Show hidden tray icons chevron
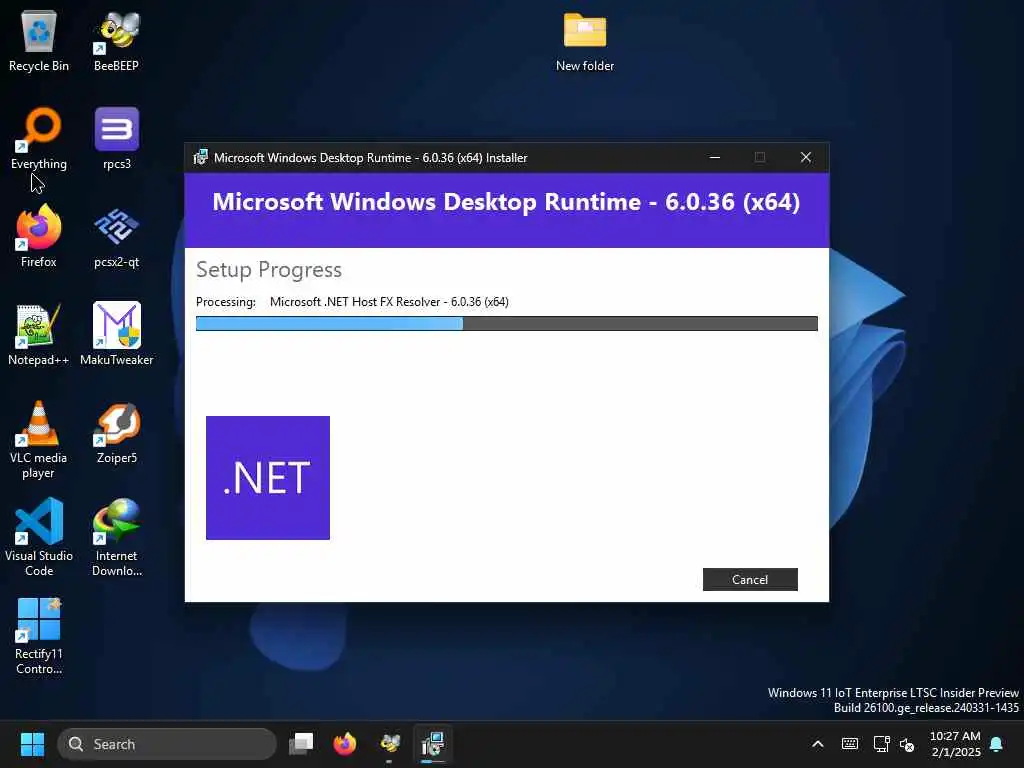 tap(818, 744)
